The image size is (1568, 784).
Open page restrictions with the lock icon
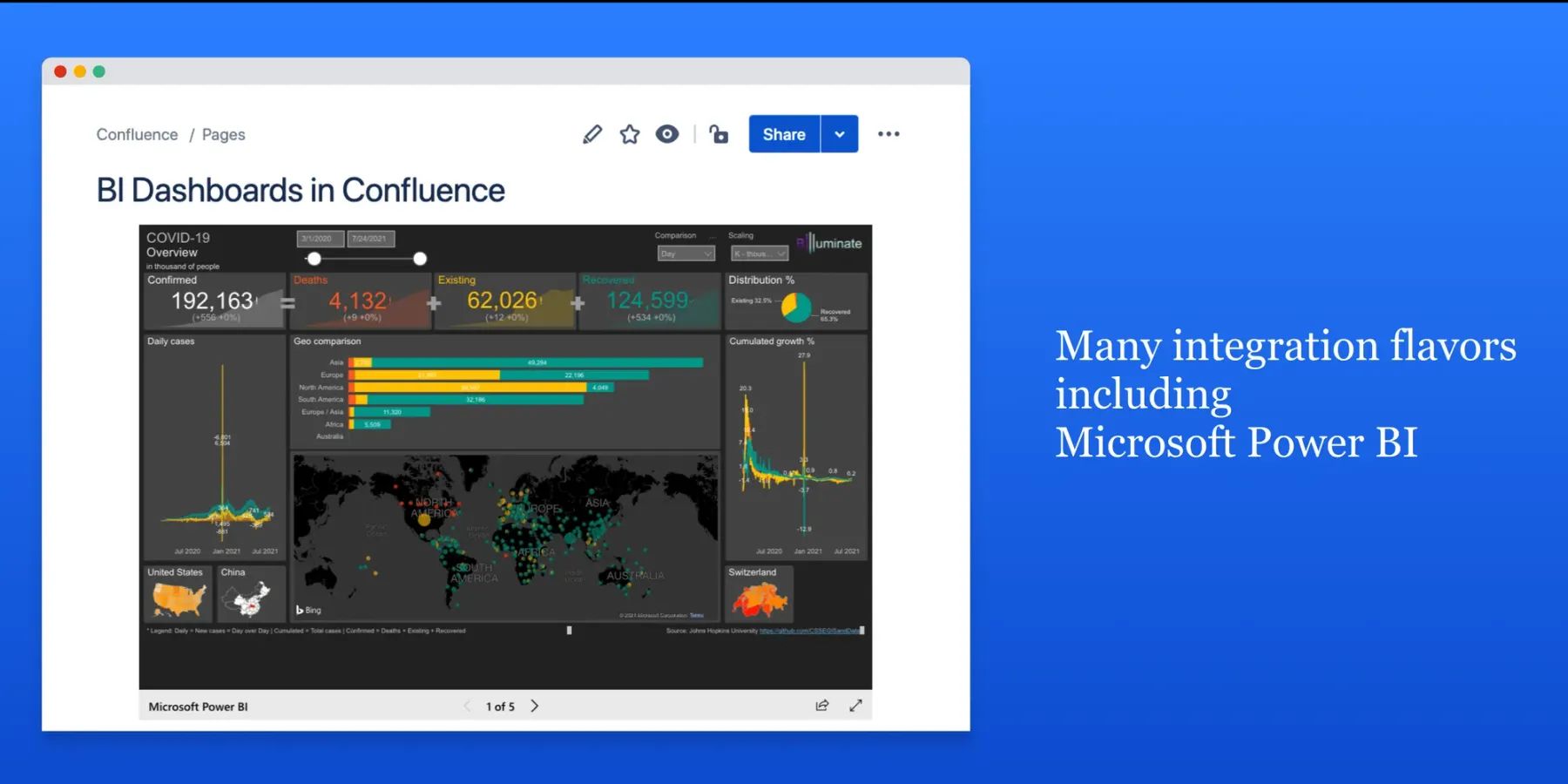point(718,133)
